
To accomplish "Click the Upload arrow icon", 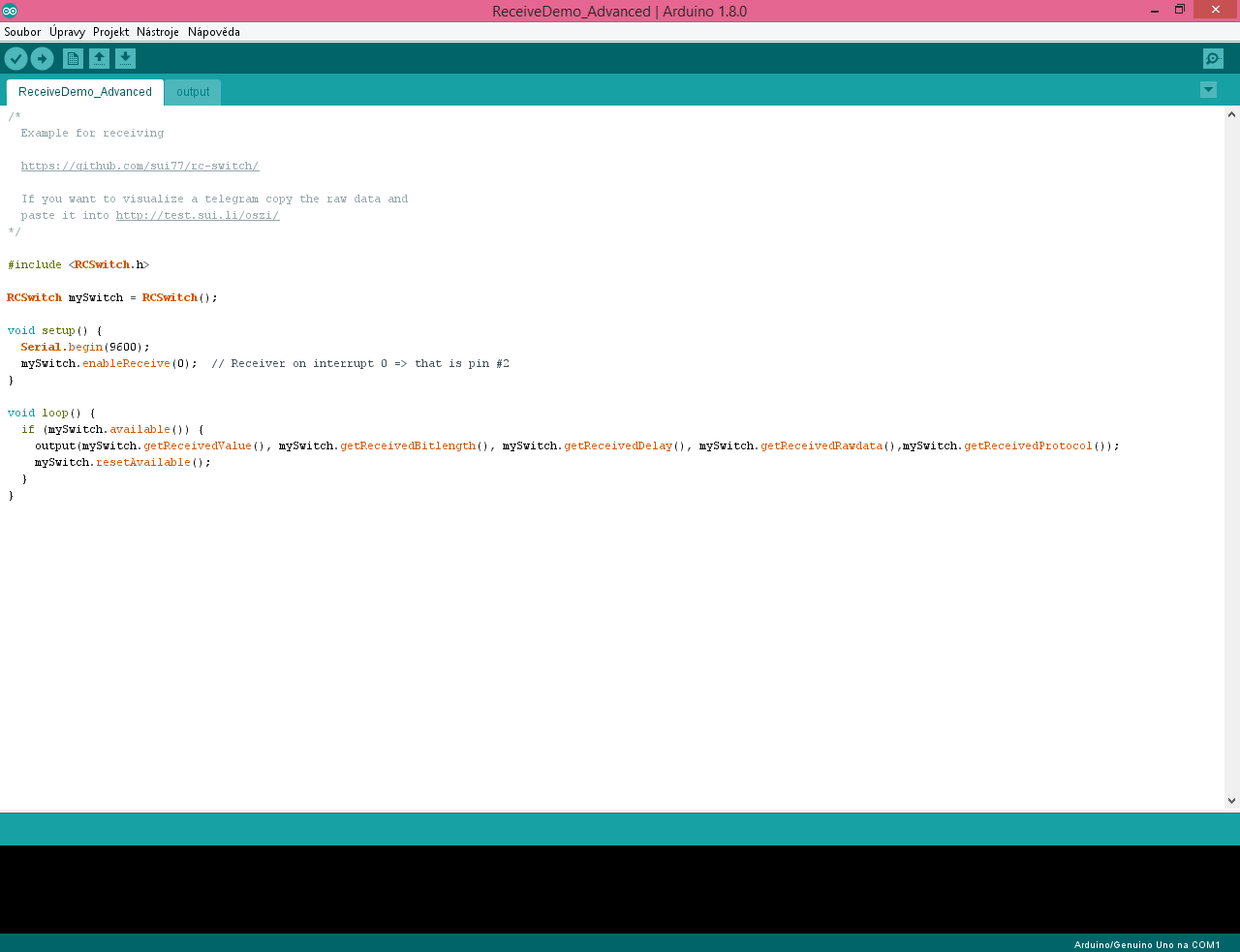I will [x=42, y=59].
